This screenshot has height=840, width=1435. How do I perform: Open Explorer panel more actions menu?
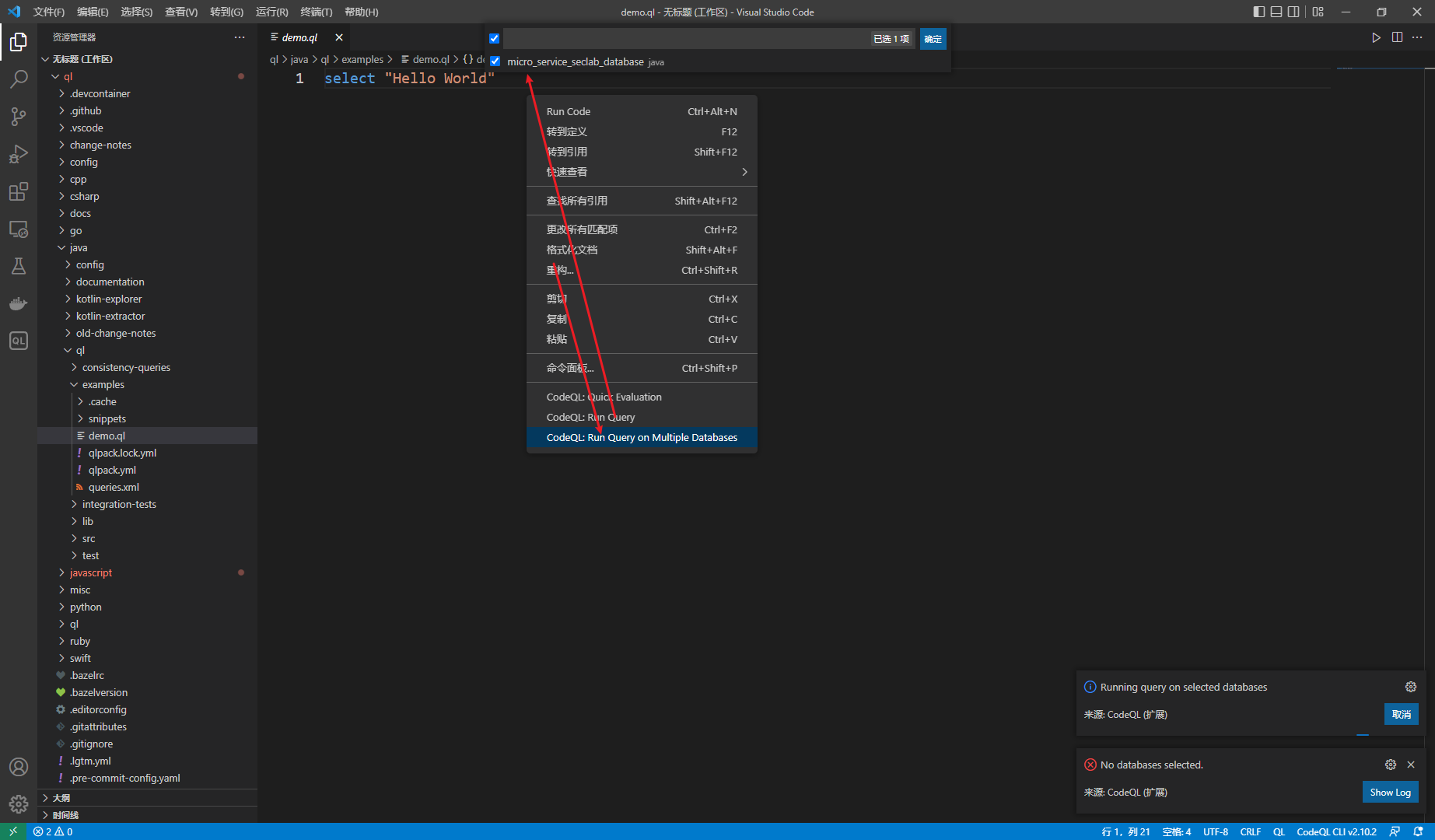click(x=240, y=37)
